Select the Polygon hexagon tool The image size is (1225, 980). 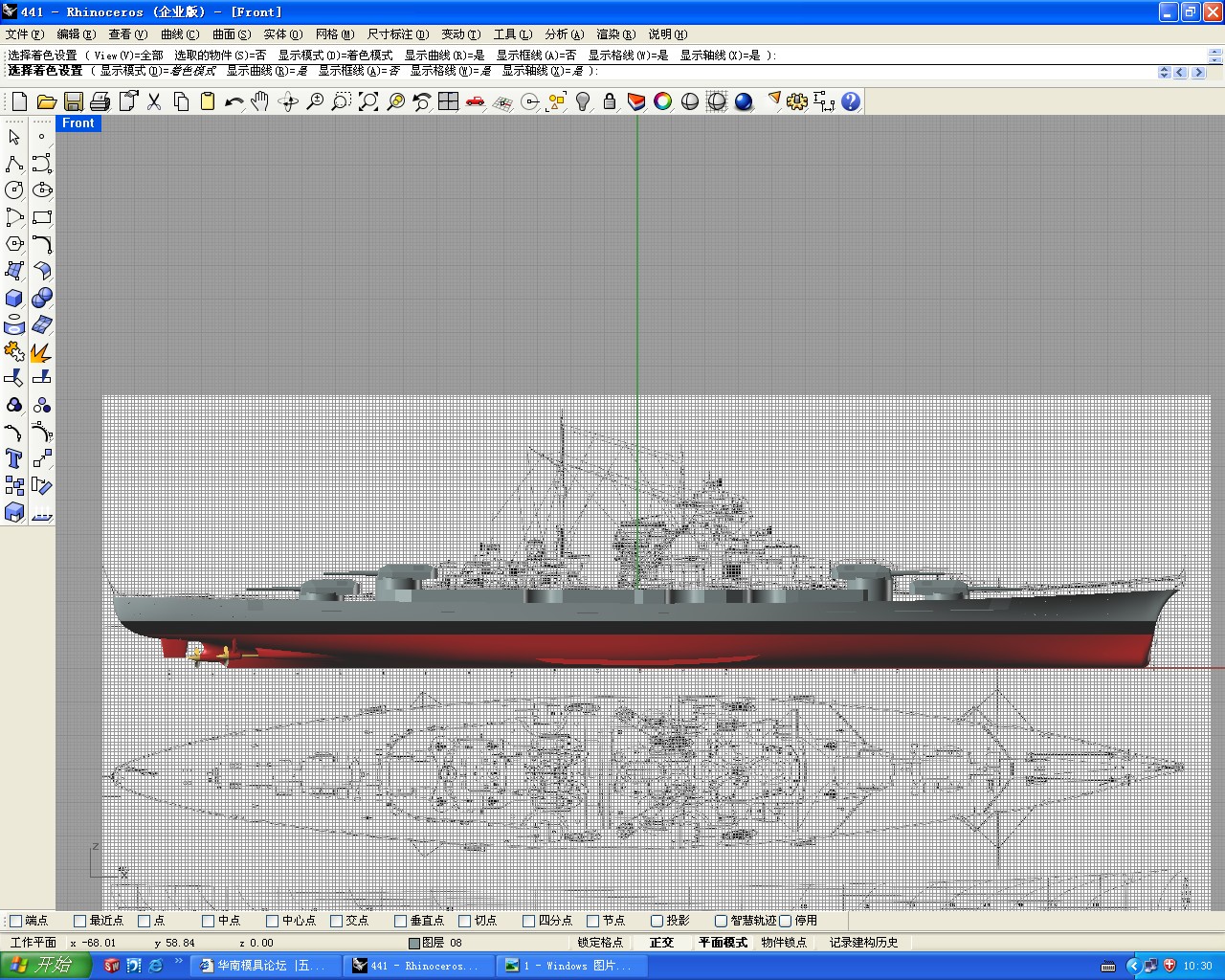pyautogui.click(x=14, y=244)
